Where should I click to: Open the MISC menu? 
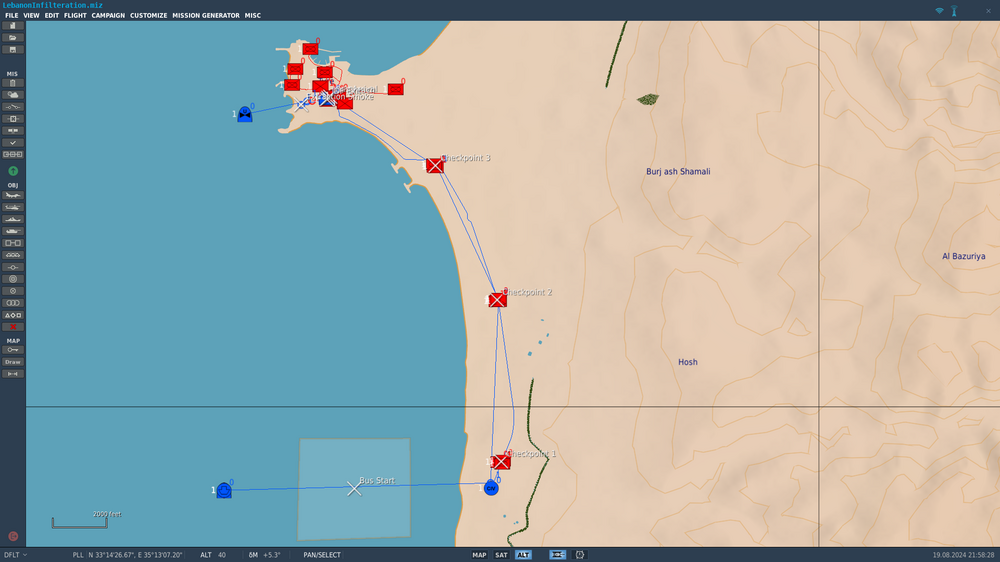pyautogui.click(x=253, y=15)
